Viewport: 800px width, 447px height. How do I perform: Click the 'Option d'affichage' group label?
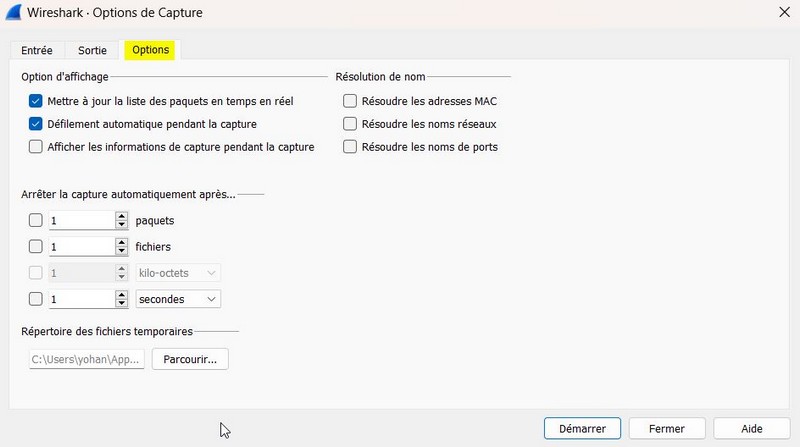coord(65,77)
